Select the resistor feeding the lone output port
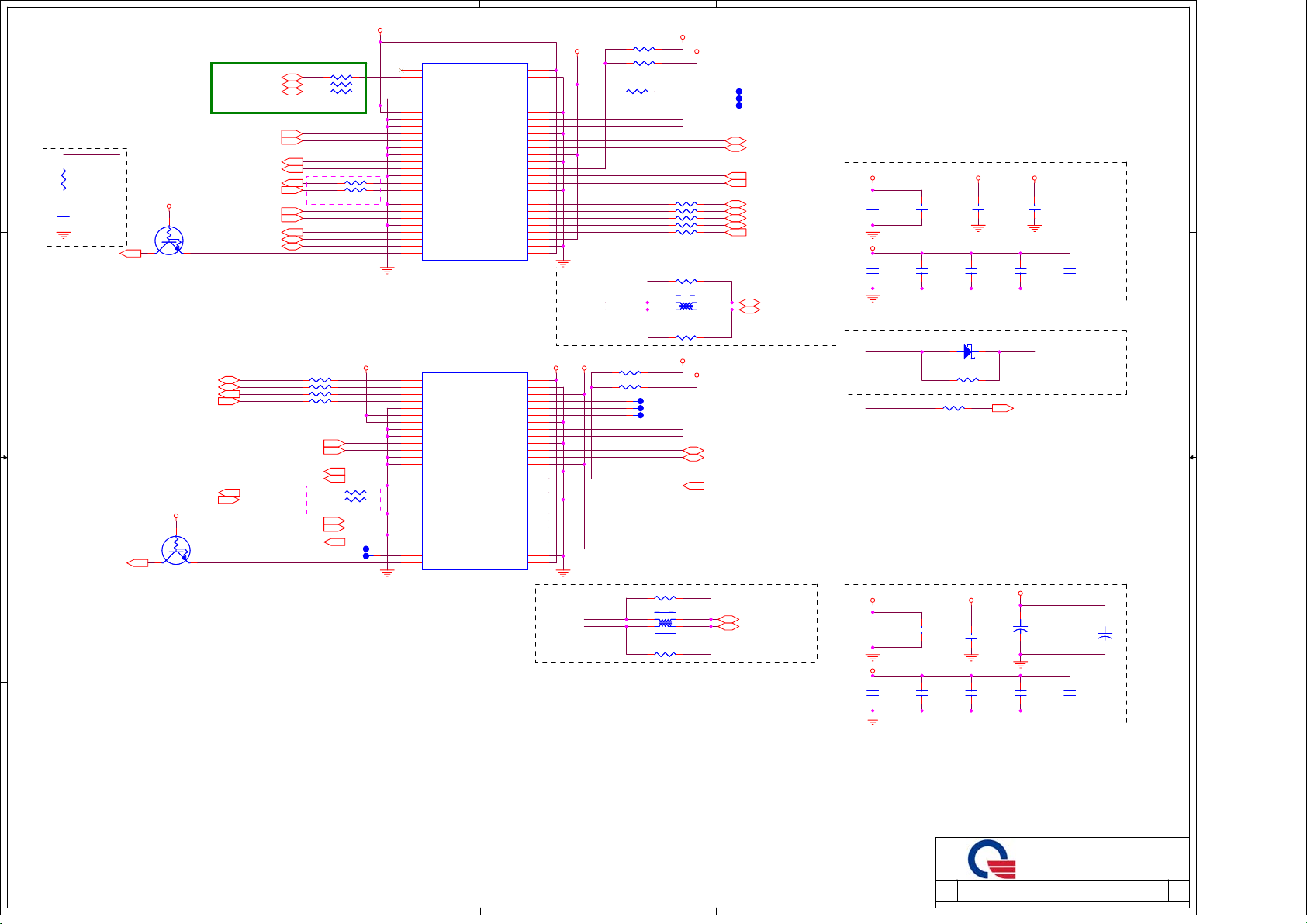The image size is (1307, 924). click(954, 408)
